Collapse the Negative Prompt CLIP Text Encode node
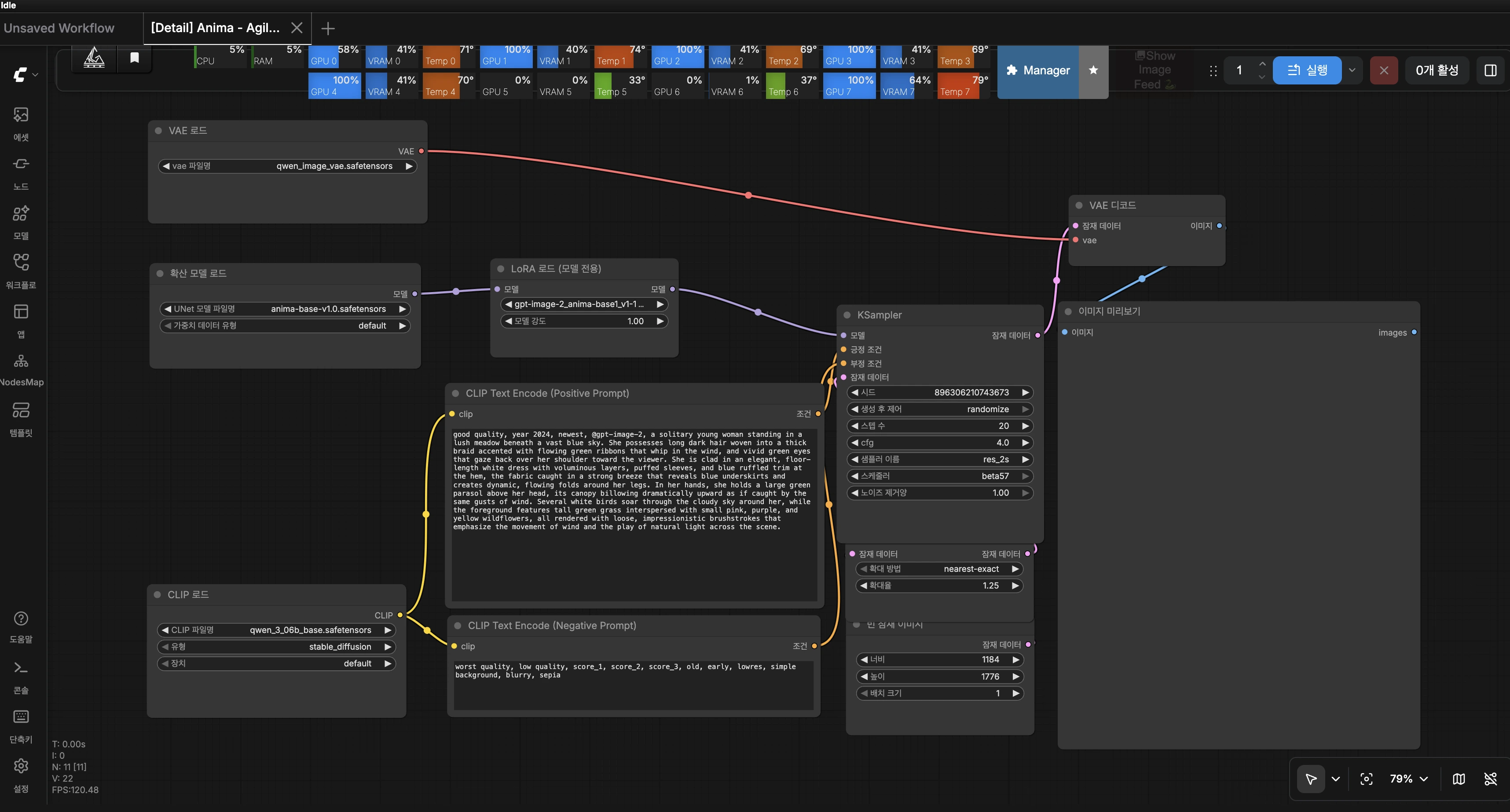Image resolution: width=1510 pixels, height=812 pixels. (x=458, y=625)
